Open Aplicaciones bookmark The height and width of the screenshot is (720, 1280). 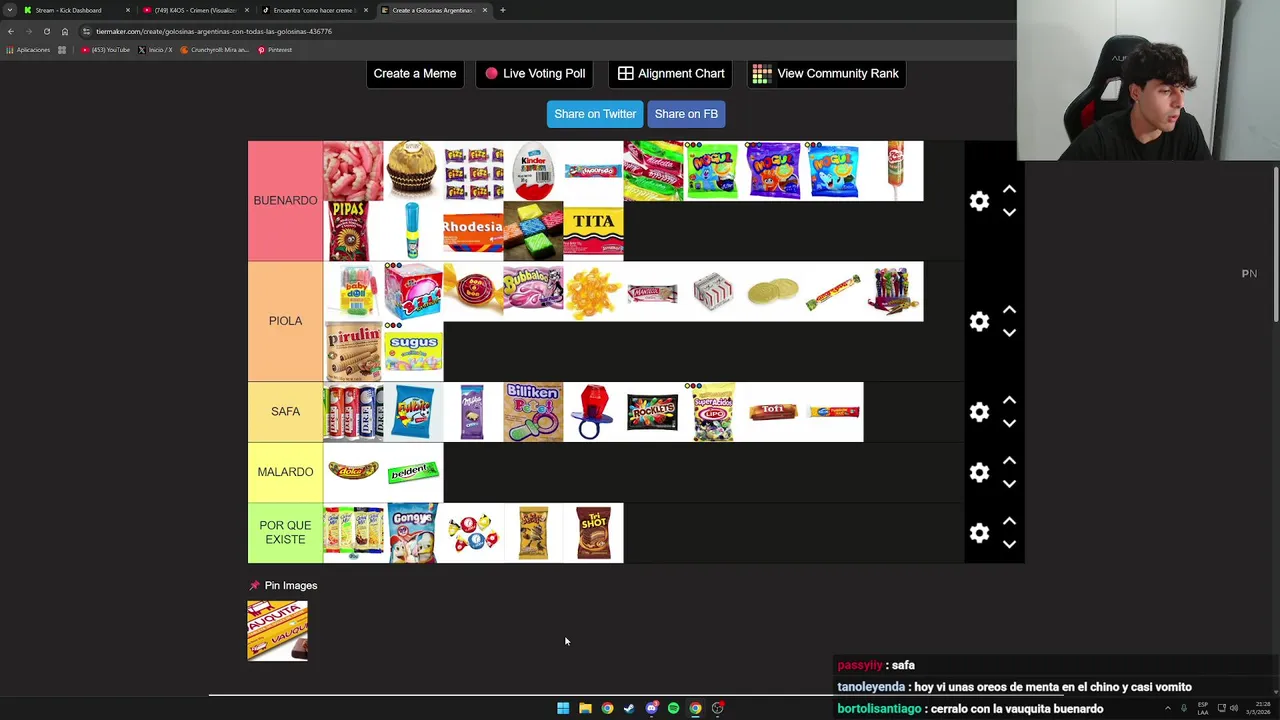[28, 50]
